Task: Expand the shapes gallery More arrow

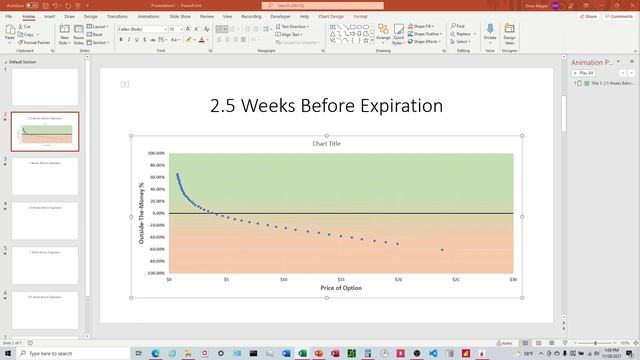Action: [x=372, y=41]
